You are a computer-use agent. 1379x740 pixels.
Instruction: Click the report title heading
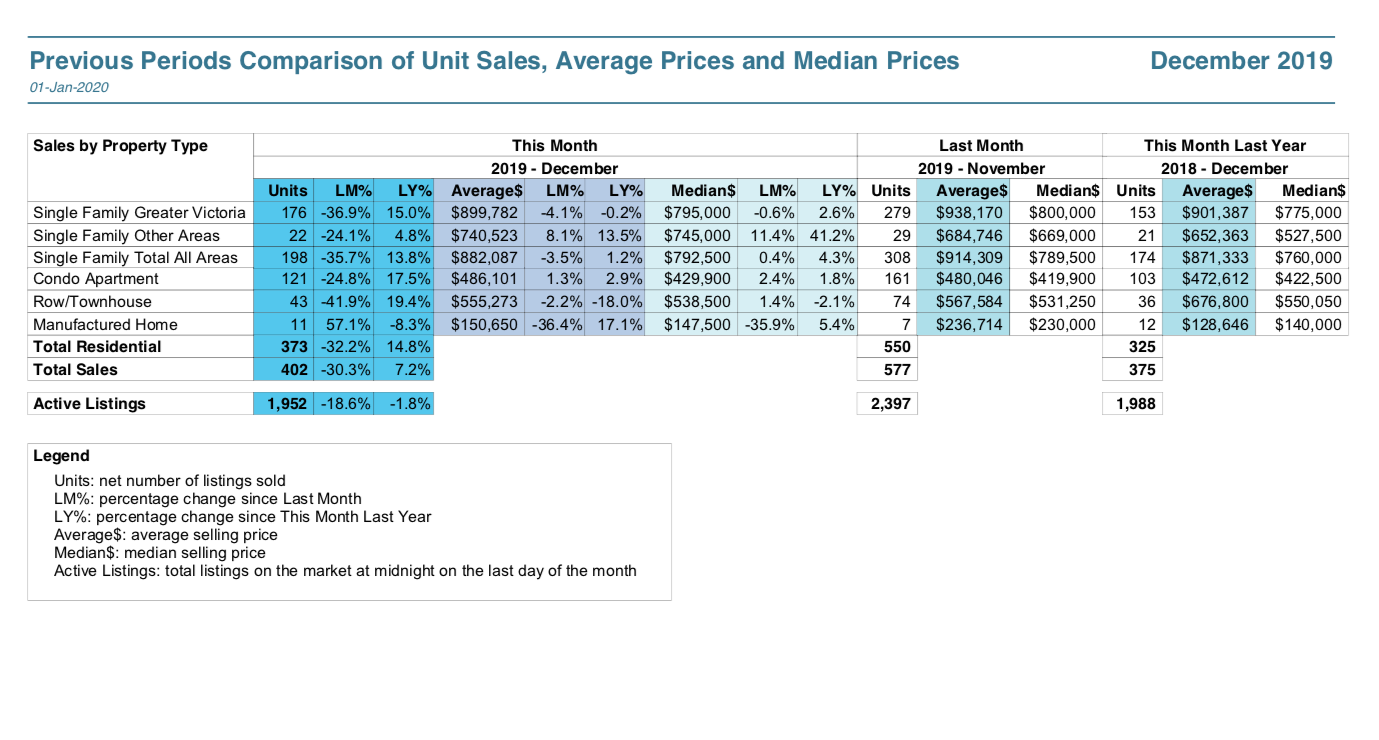[494, 61]
